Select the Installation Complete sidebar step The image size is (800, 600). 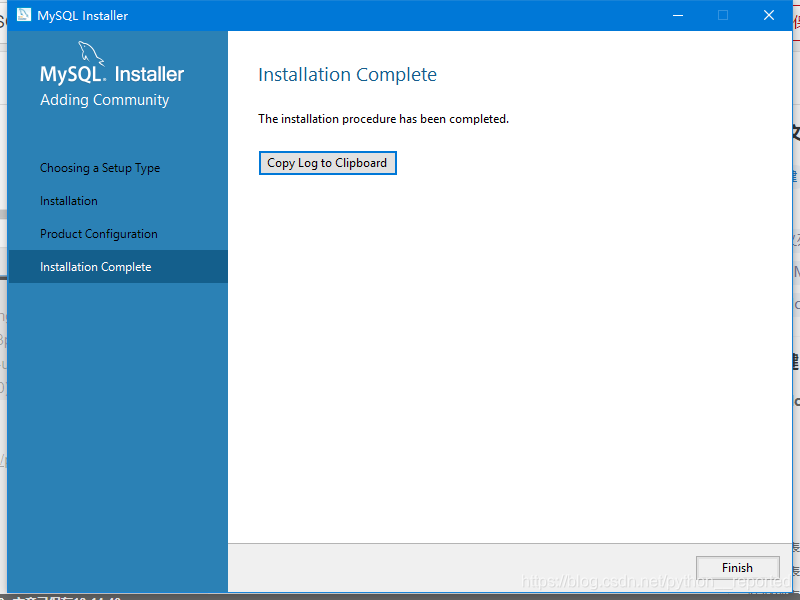[x=118, y=266]
